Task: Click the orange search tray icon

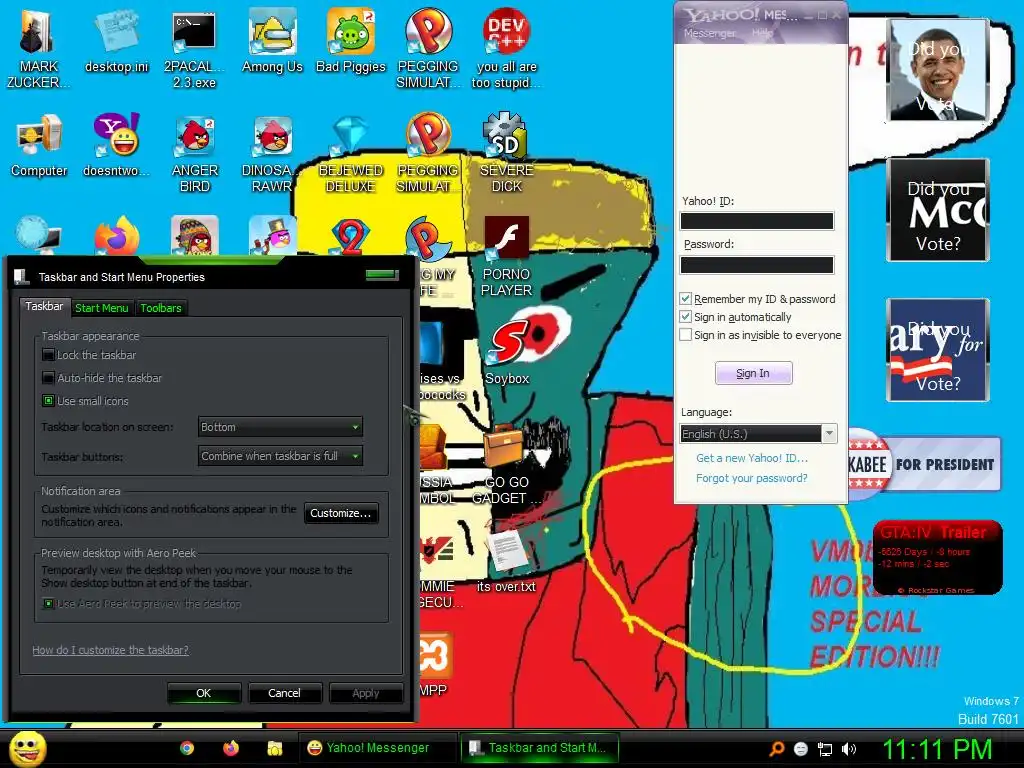Action: 776,749
